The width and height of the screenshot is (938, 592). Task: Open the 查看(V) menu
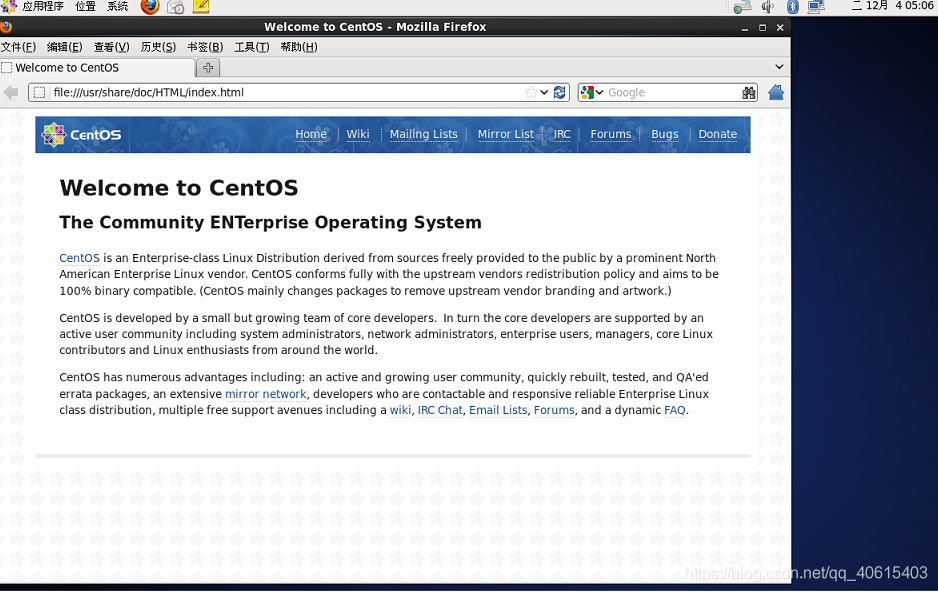111,47
